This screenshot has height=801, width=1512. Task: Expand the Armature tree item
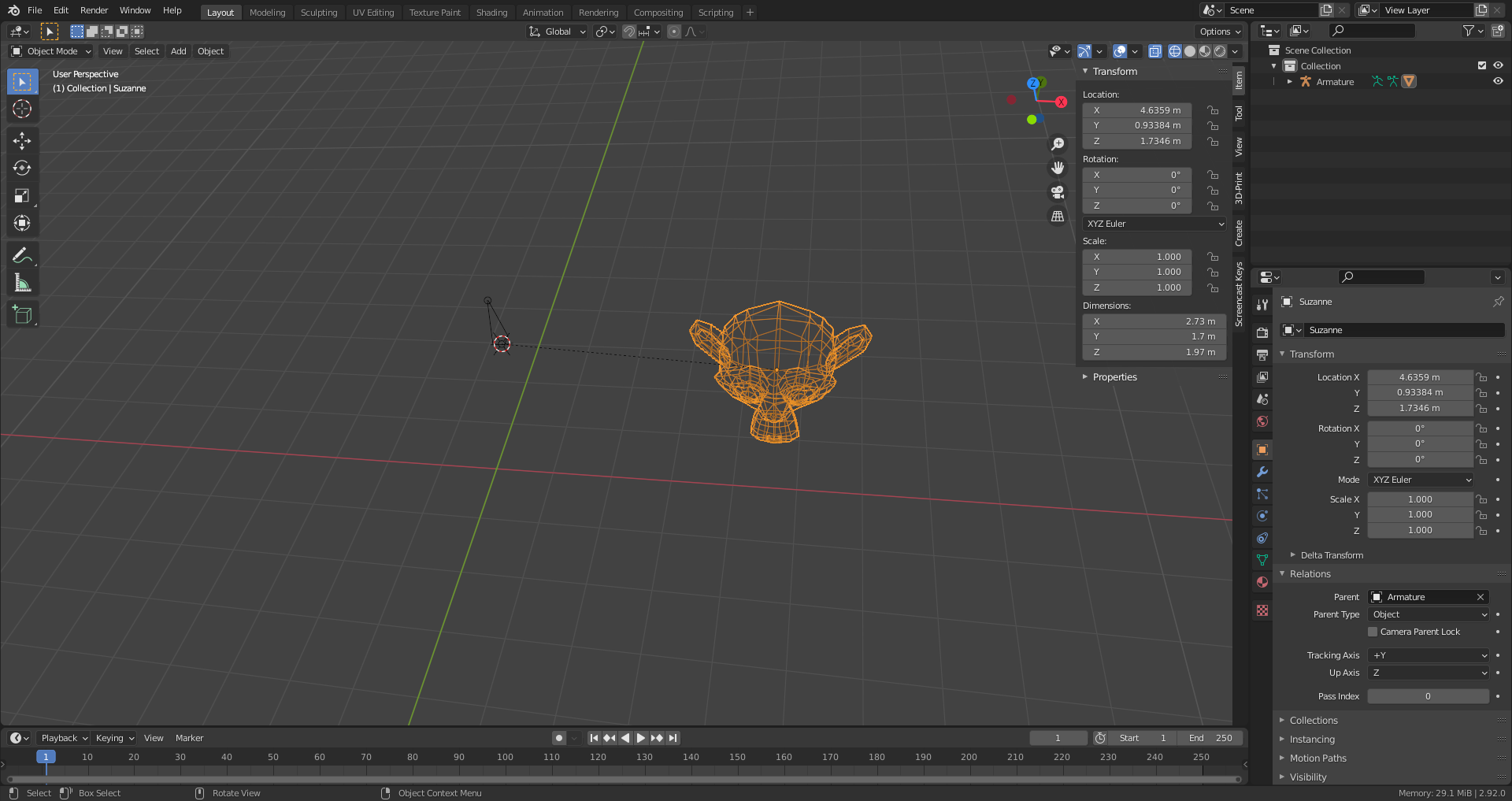[1290, 81]
